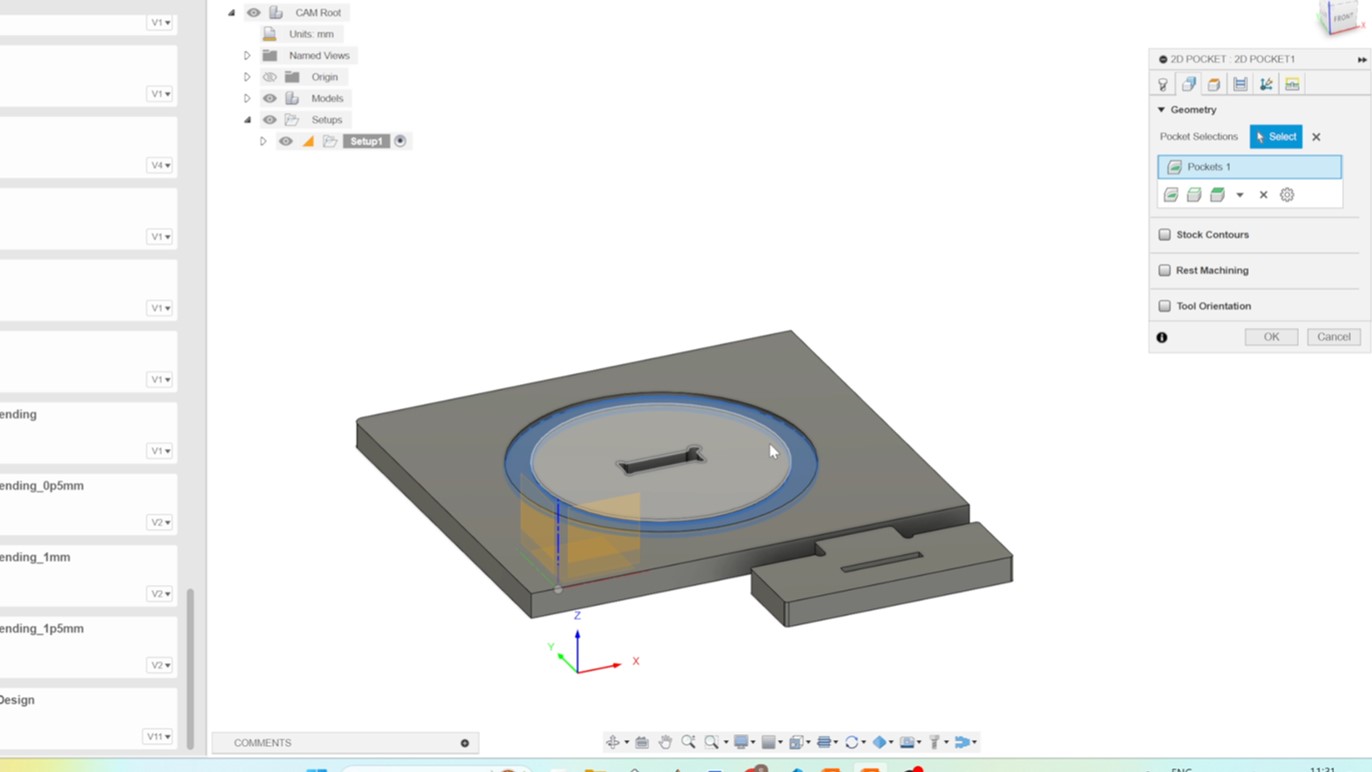The width and height of the screenshot is (1372, 772).
Task: Open the Display Settings dropdown arrow
Action: [x=754, y=743]
